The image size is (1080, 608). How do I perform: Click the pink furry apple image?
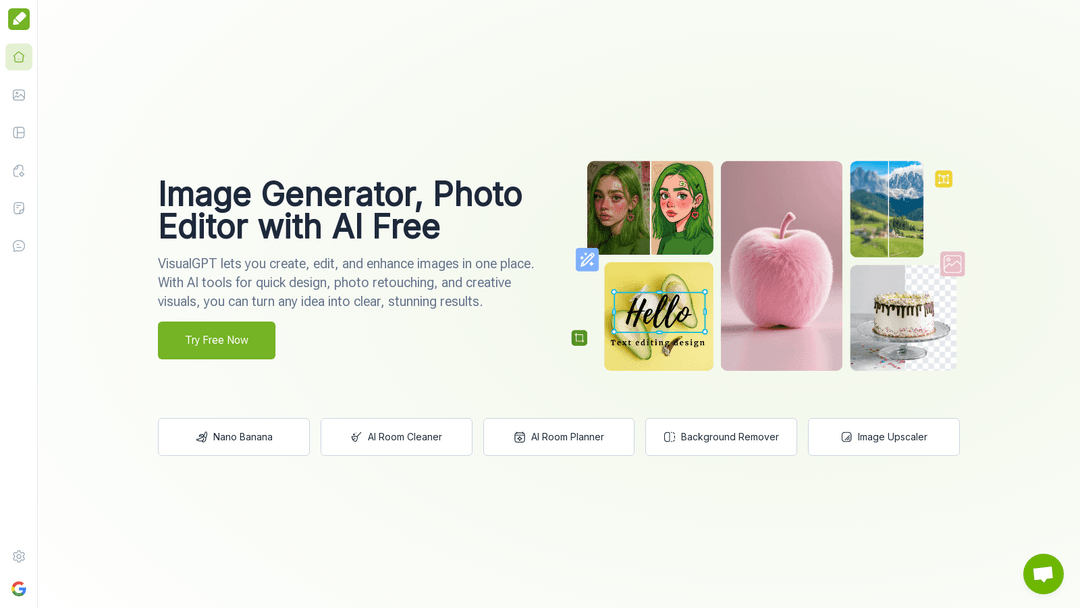pyautogui.click(x=781, y=266)
